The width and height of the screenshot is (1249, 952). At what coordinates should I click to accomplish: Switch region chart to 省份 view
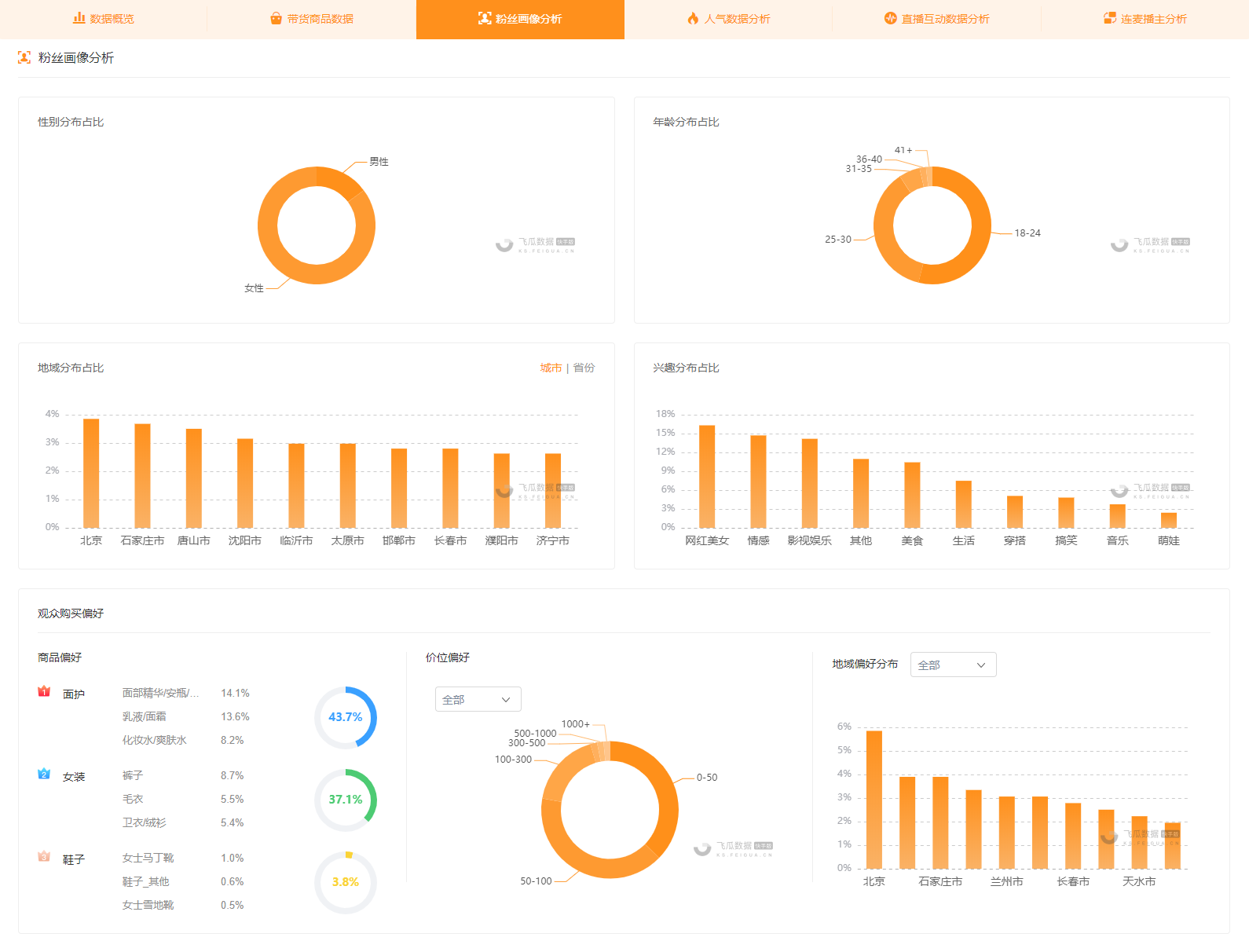coord(584,368)
